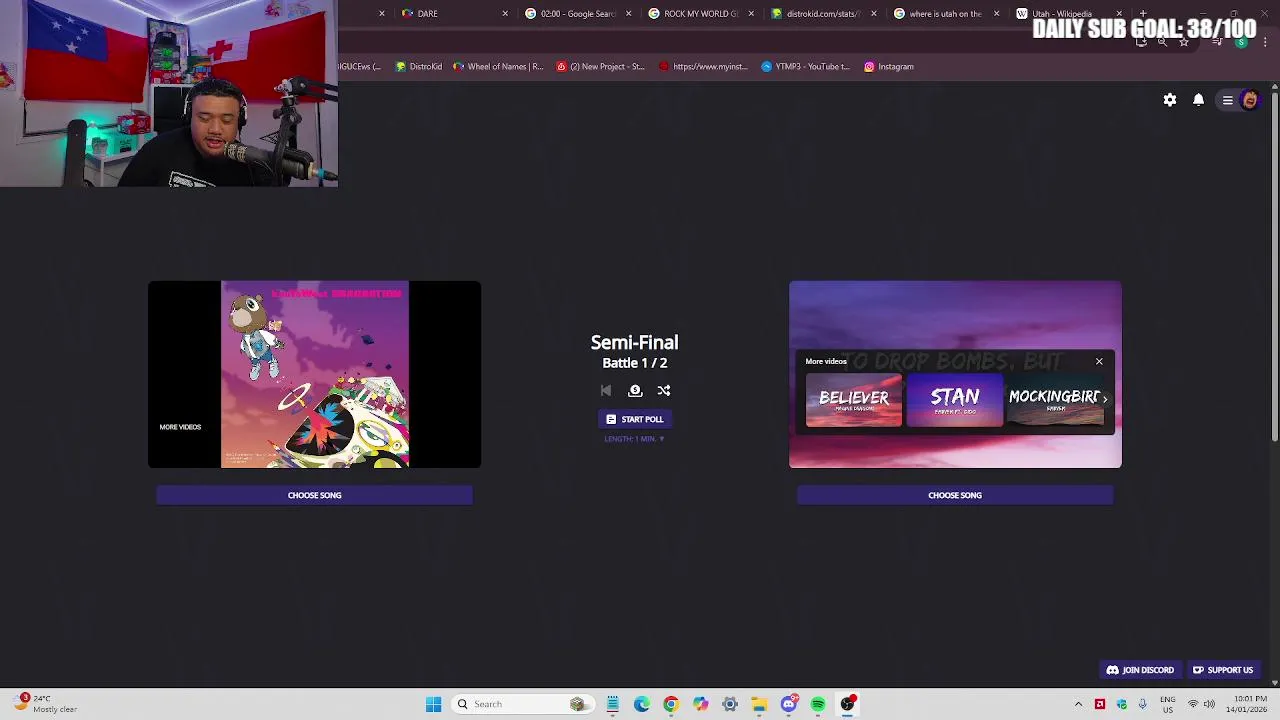Close the where is utah tab
Screen dimensions: 1280x720
pos(996,14)
